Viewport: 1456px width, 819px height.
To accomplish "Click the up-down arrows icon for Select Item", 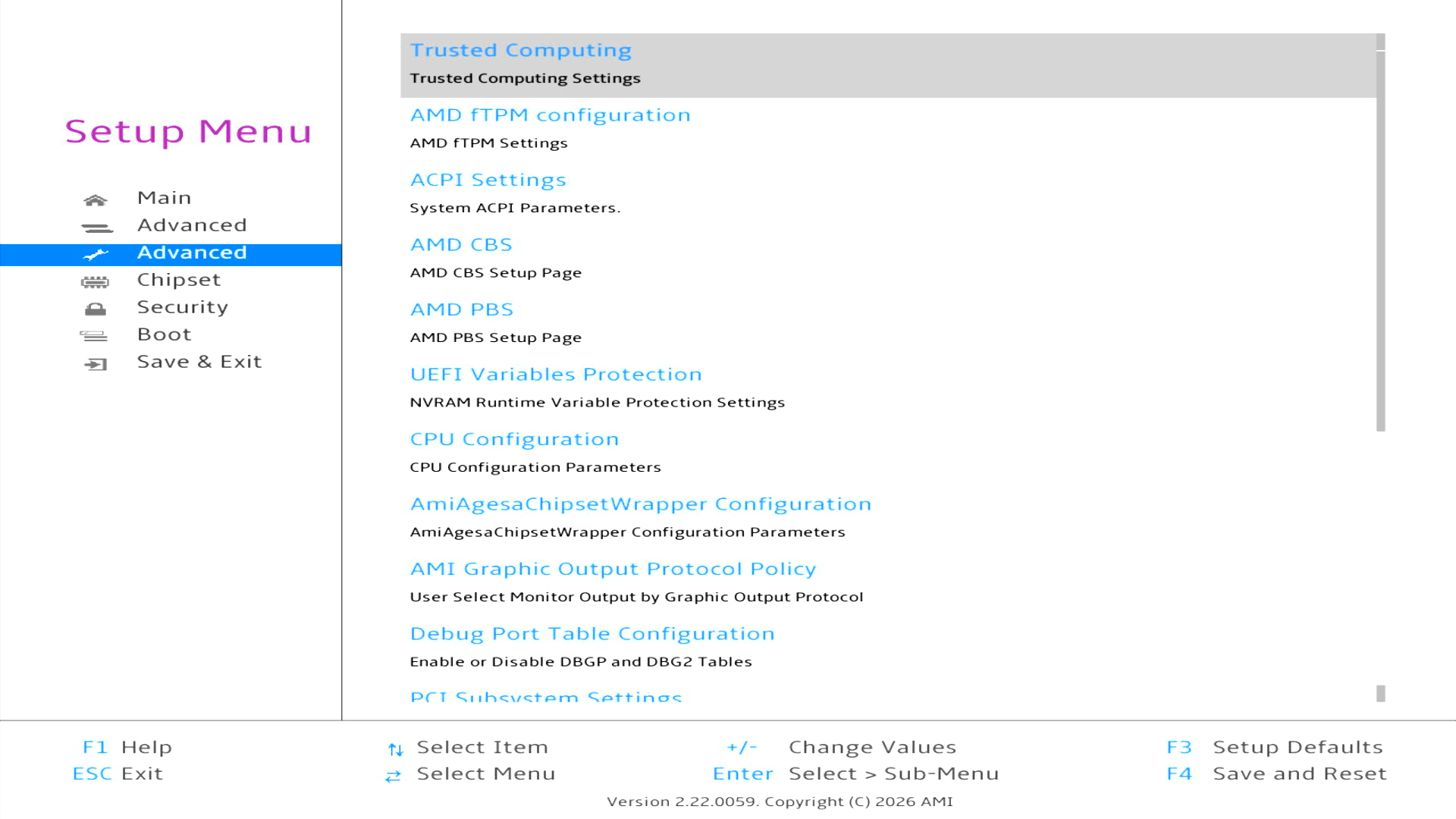I will [x=395, y=749].
